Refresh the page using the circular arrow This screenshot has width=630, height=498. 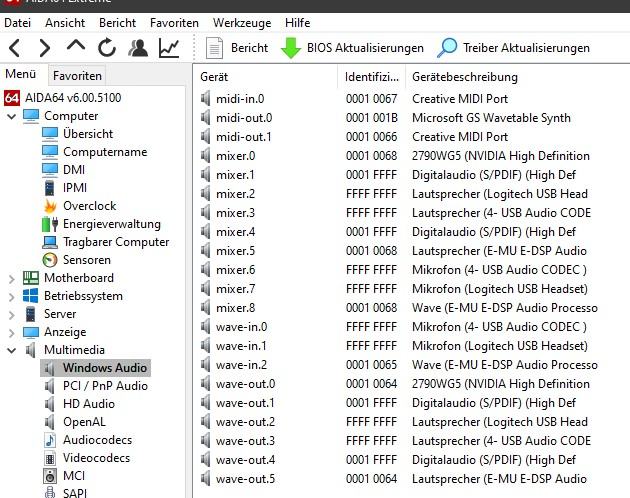(x=107, y=48)
